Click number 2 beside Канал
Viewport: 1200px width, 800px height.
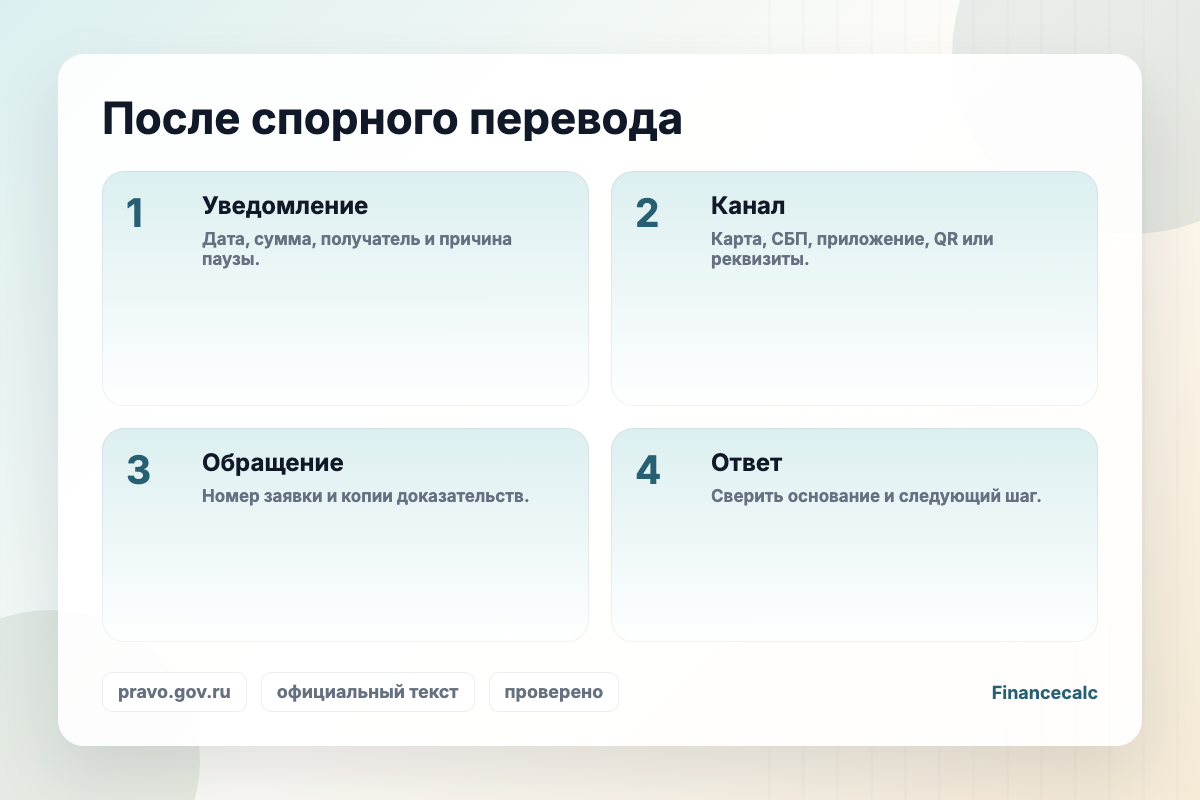[x=647, y=214]
